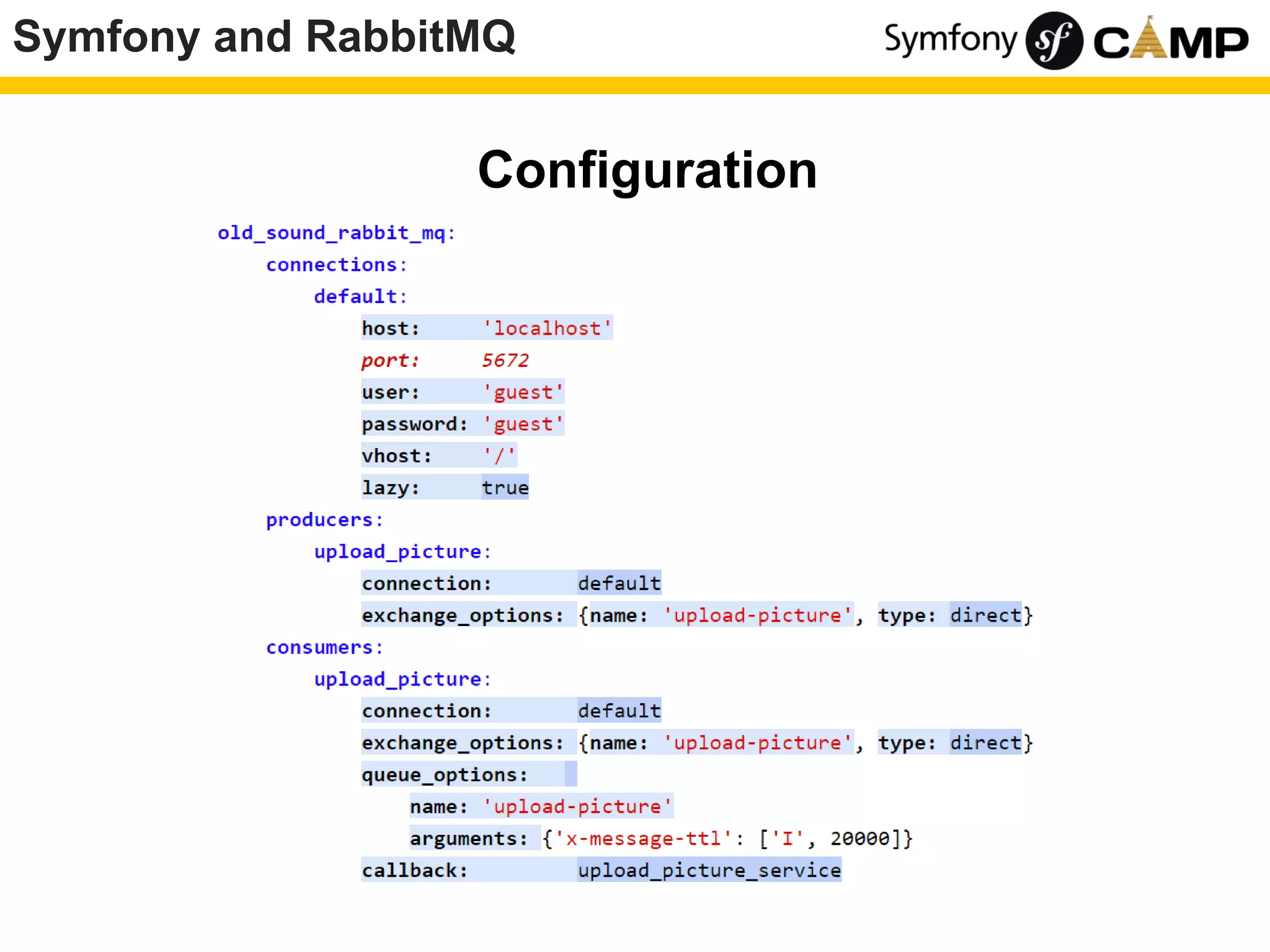Click the port value 5672
The width and height of the screenshot is (1270, 952).
505,360
